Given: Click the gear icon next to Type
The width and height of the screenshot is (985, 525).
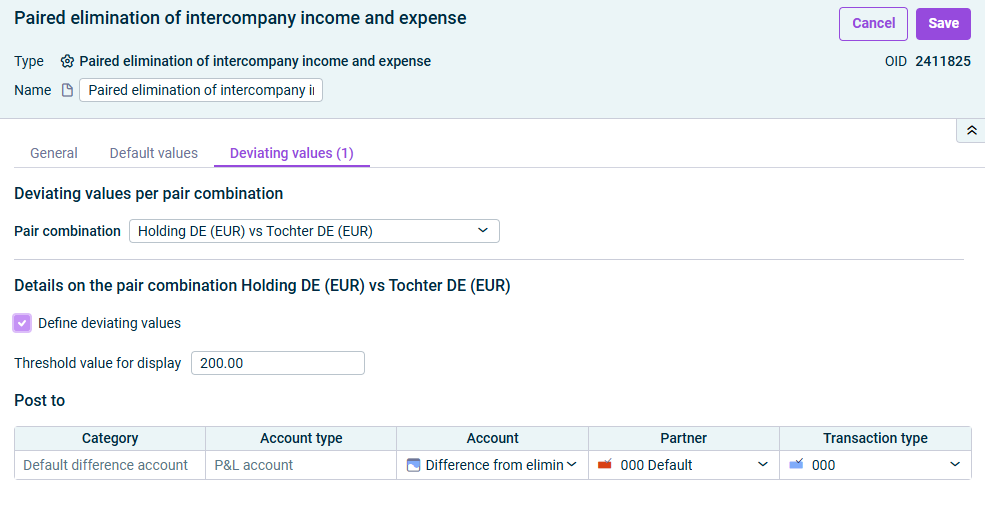Looking at the screenshot, I should click(x=67, y=62).
